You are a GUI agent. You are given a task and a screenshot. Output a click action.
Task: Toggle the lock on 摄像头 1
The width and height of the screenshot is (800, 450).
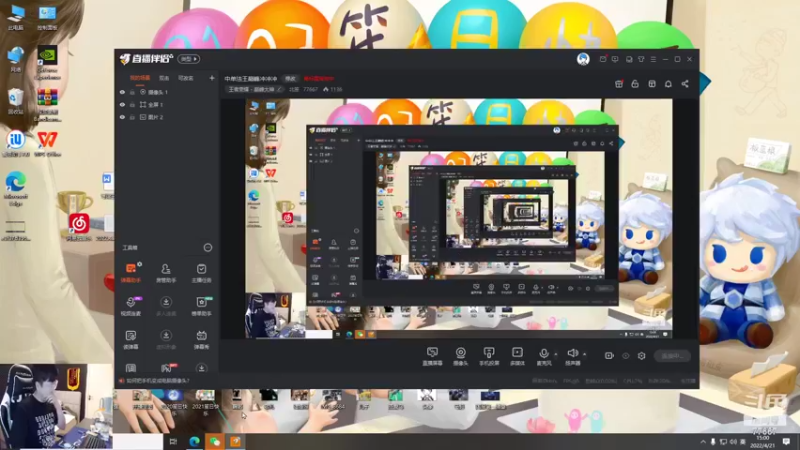click(x=132, y=92)
